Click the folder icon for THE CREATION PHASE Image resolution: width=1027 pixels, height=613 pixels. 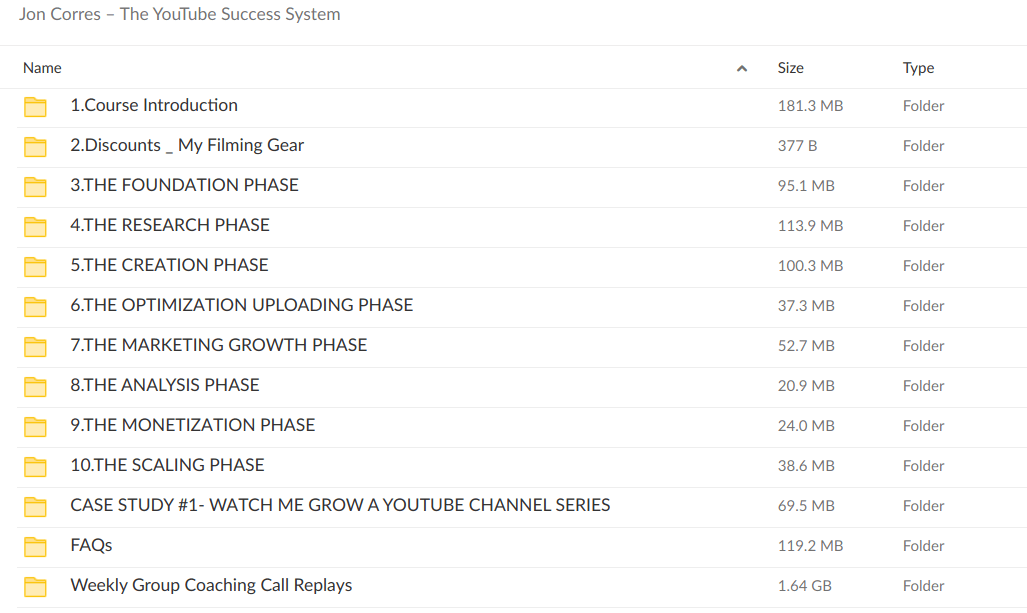(x=35, y=266)
